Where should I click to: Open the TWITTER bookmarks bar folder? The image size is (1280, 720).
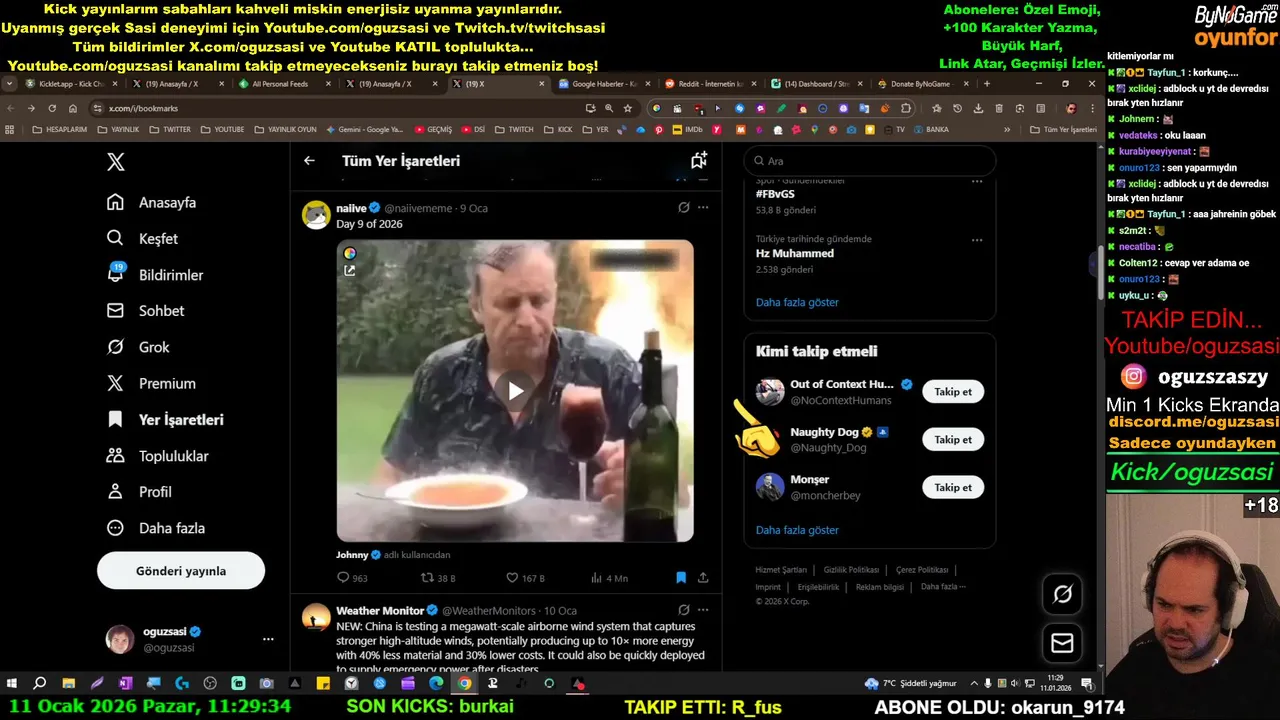click(x=170, y=129)
